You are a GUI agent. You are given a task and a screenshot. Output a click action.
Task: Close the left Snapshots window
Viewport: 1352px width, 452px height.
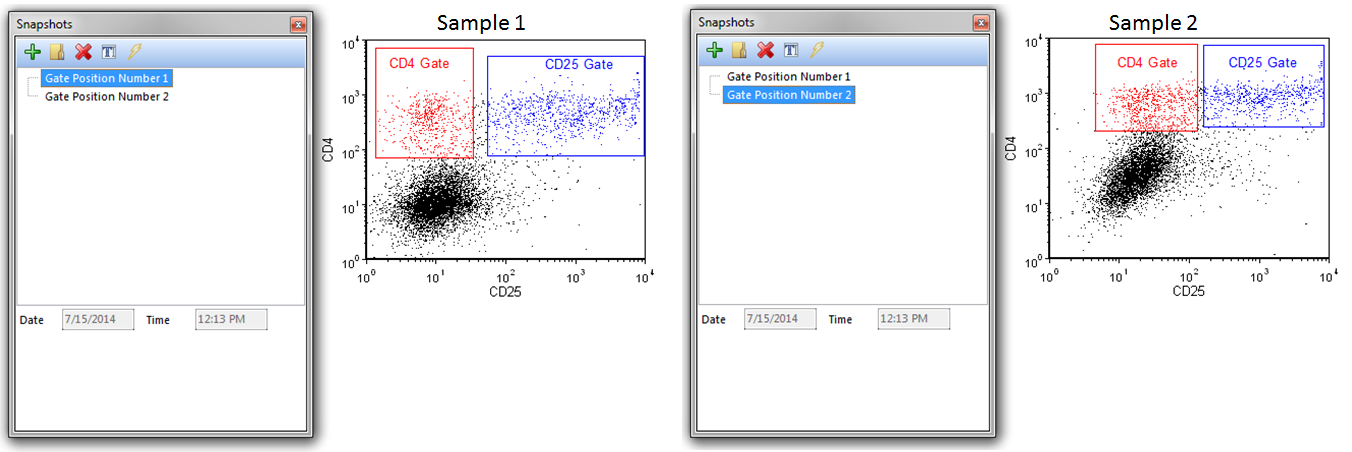[298, 23]
